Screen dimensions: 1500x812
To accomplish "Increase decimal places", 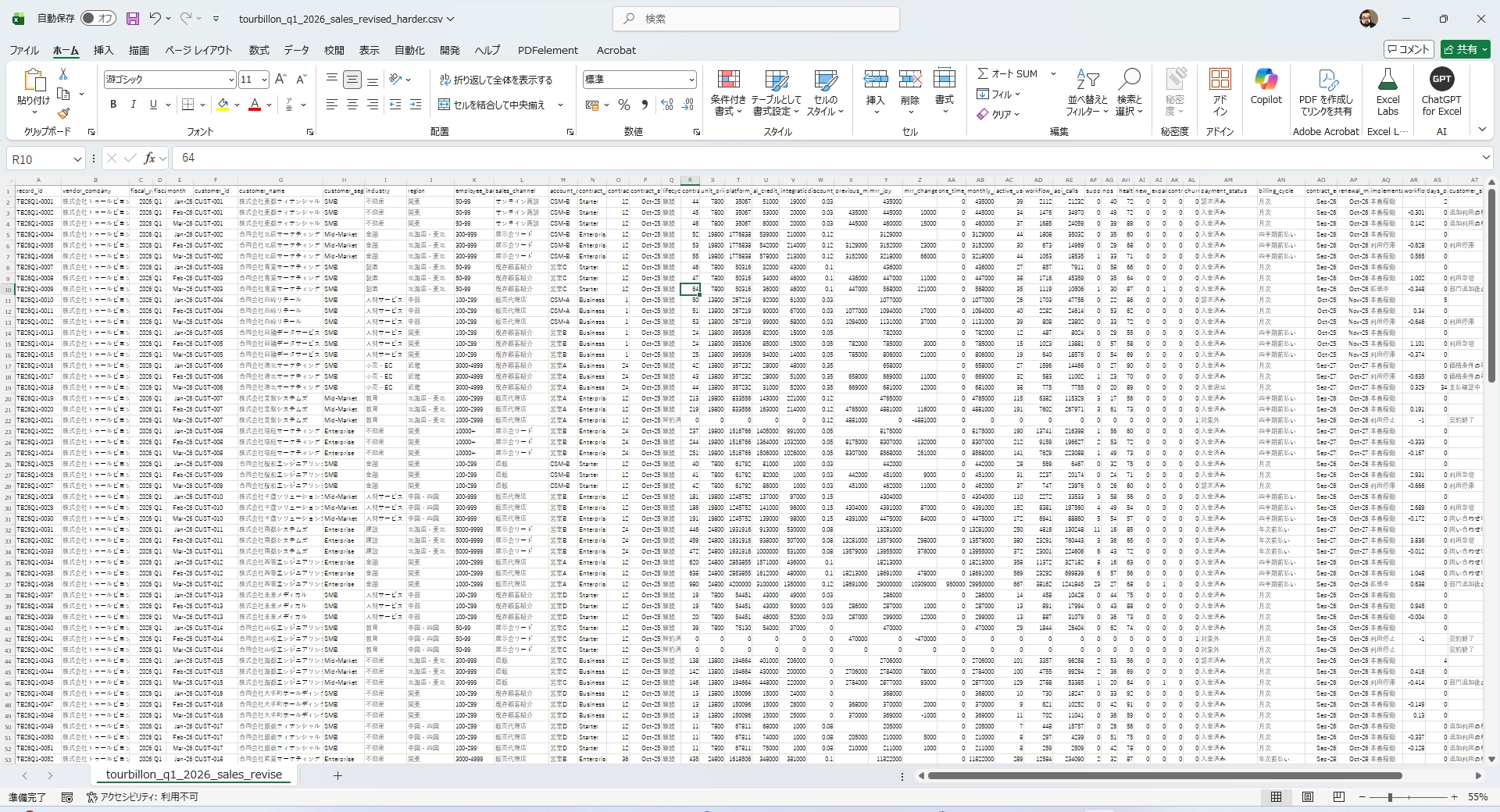I will pos(667,105).
